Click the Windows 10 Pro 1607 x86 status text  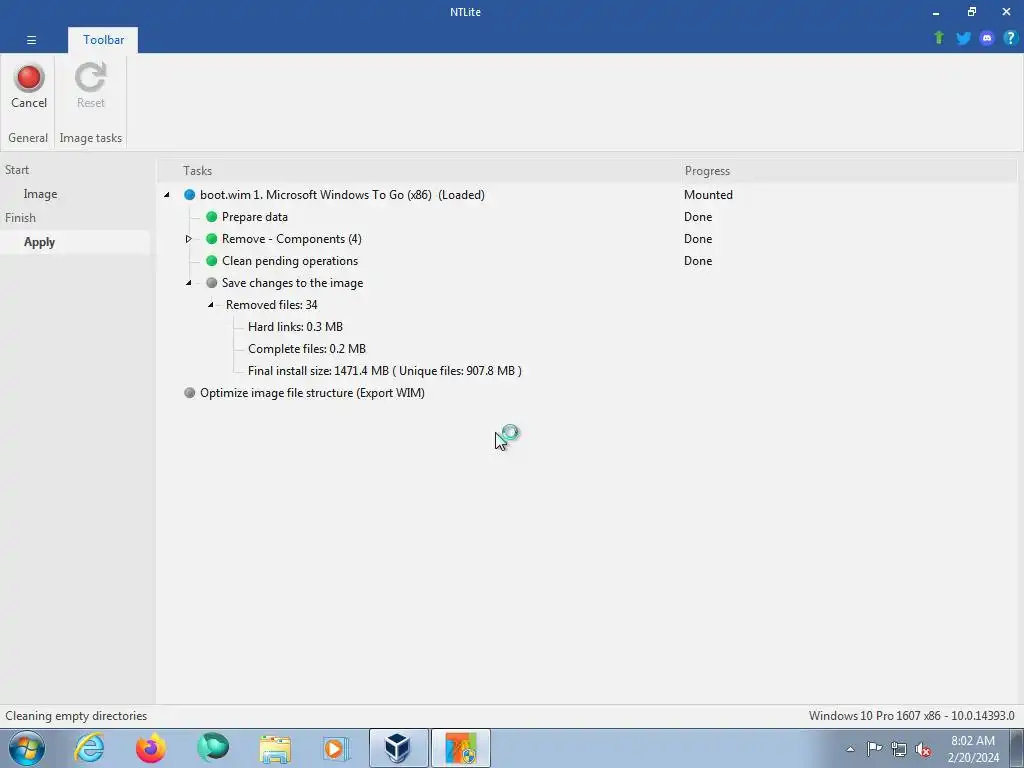coord(911,716)
